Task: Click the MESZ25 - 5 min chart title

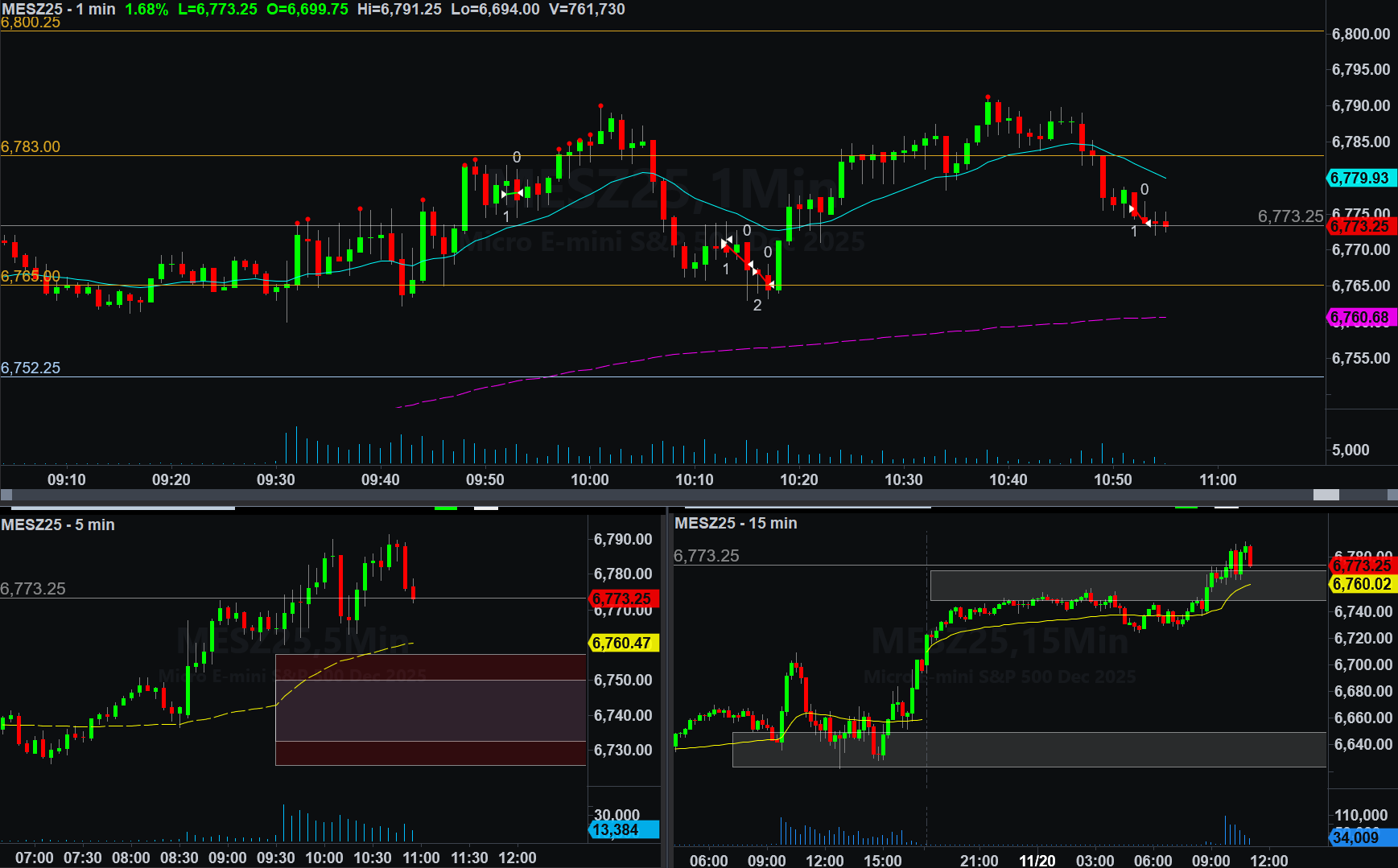Action: pyautogui.click(x=58, y=525)
